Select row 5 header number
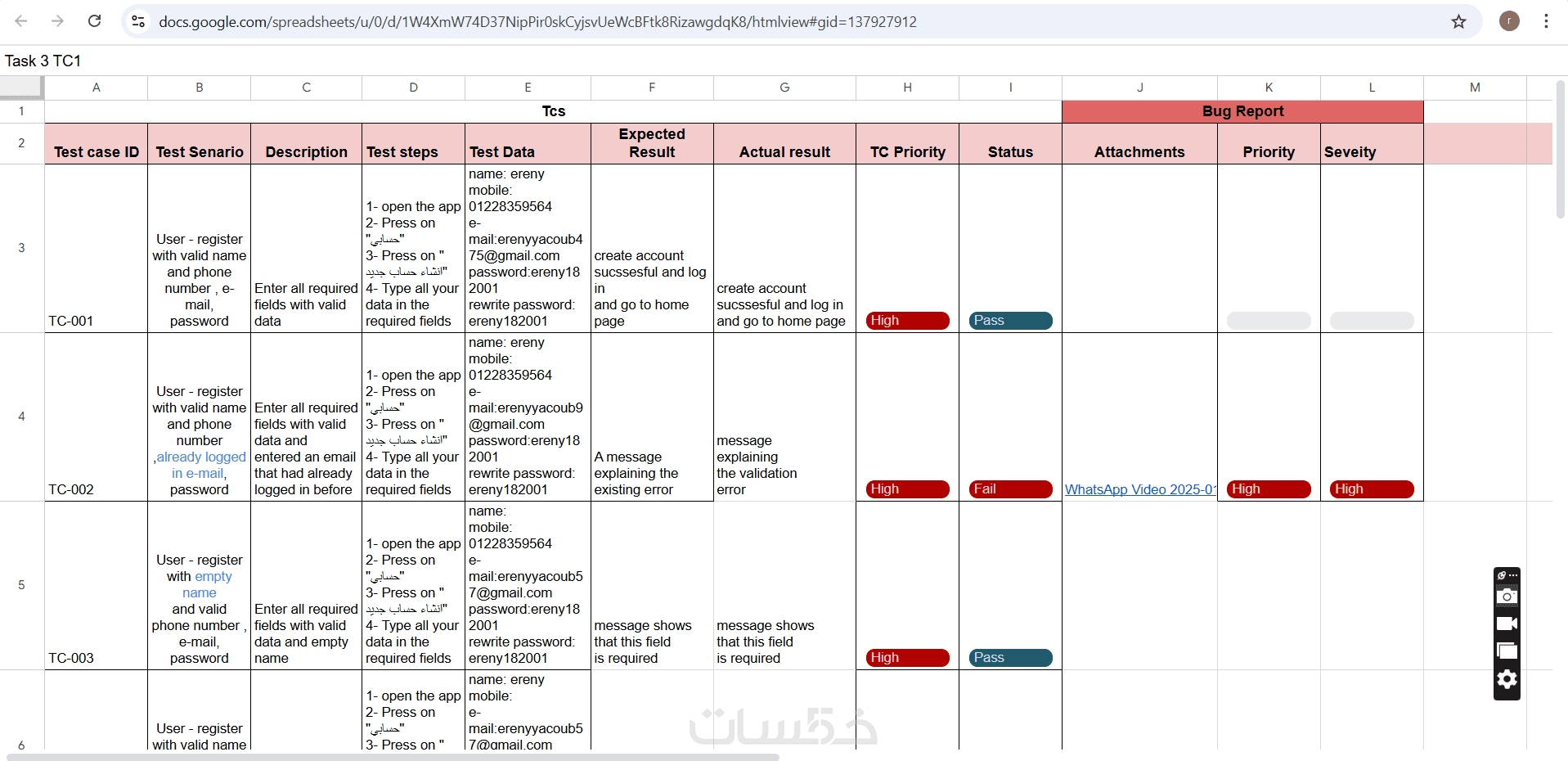Image resolution: width=1568 pixels, height=761 pixels. point(22,585)
